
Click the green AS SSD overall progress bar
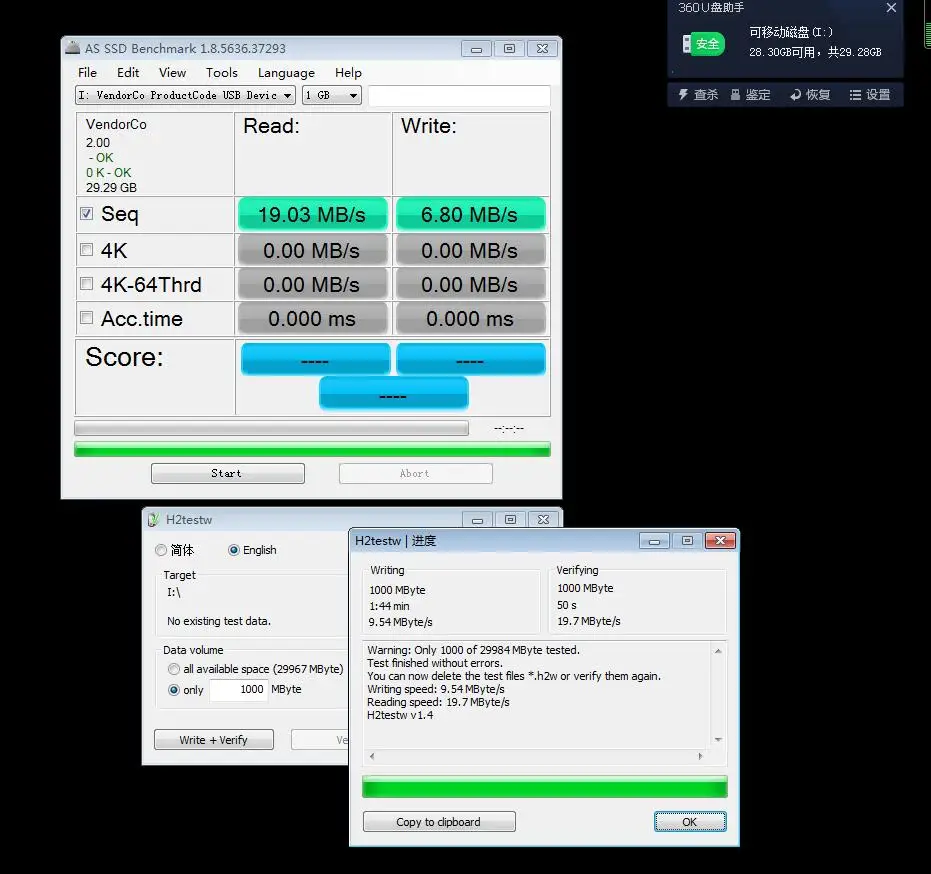coord(312,449)
